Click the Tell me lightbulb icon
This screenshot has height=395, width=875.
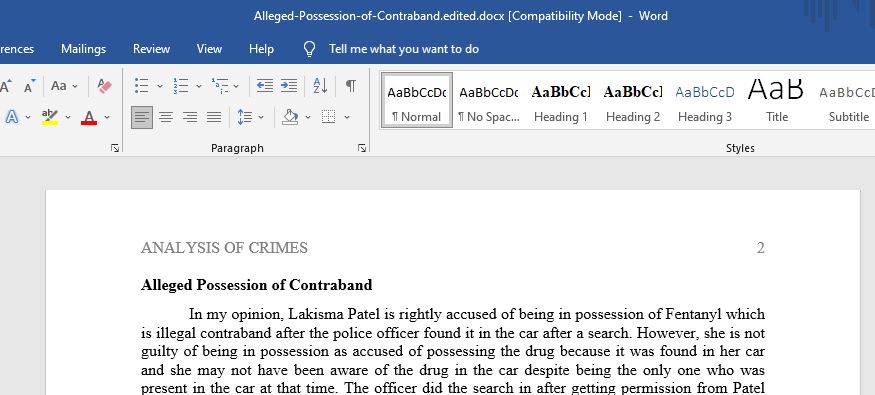309,49
